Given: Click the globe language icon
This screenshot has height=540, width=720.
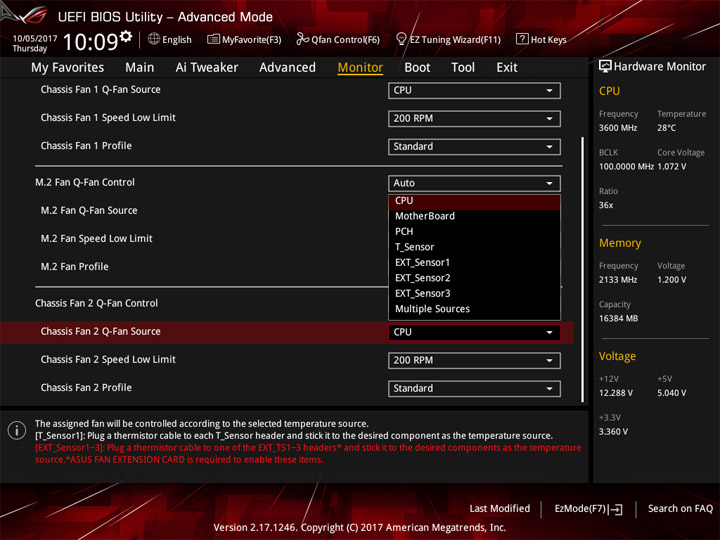Looking at the screenshot, I should [154, 39].
